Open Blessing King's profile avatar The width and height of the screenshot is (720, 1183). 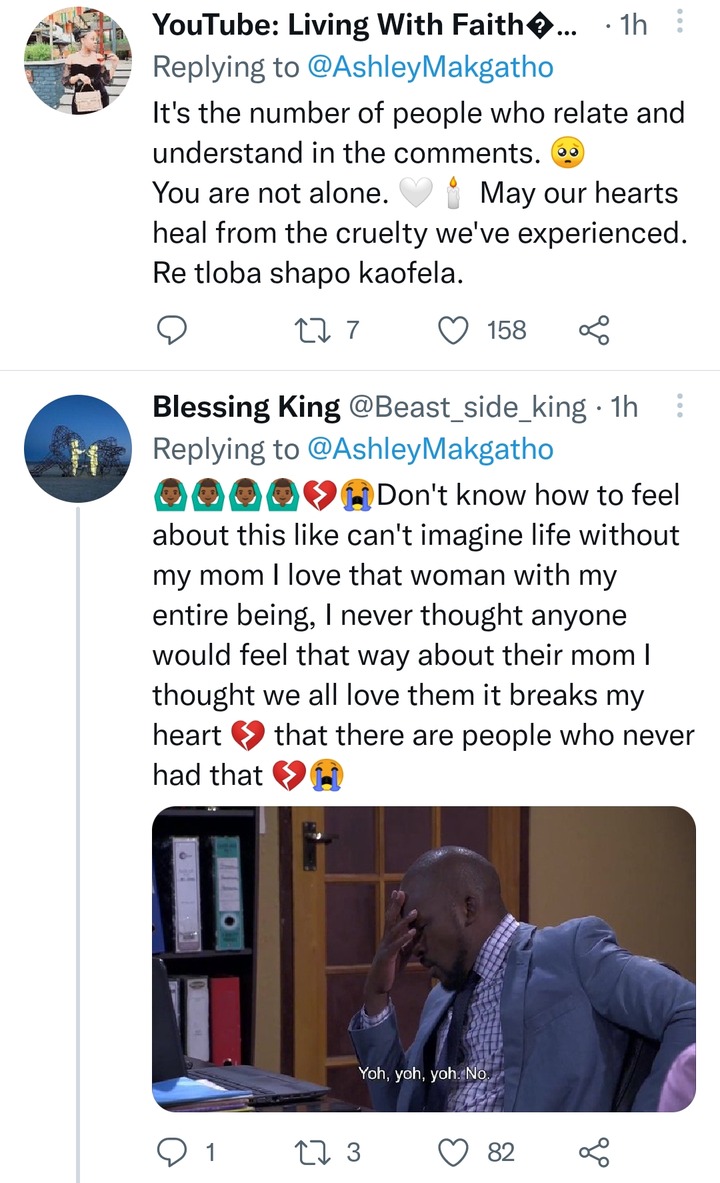point(78,448)
